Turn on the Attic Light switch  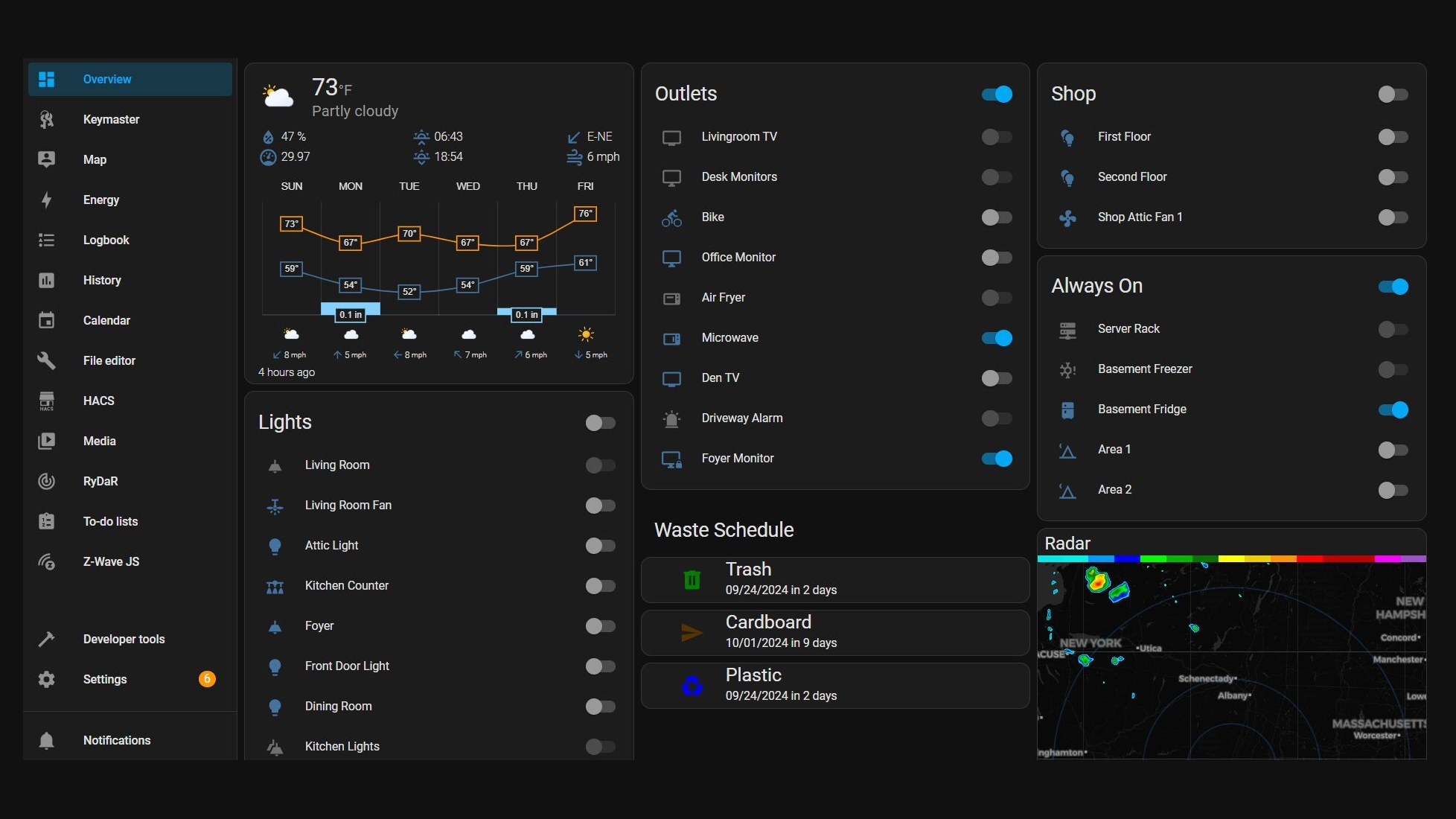tap(600, 546)
